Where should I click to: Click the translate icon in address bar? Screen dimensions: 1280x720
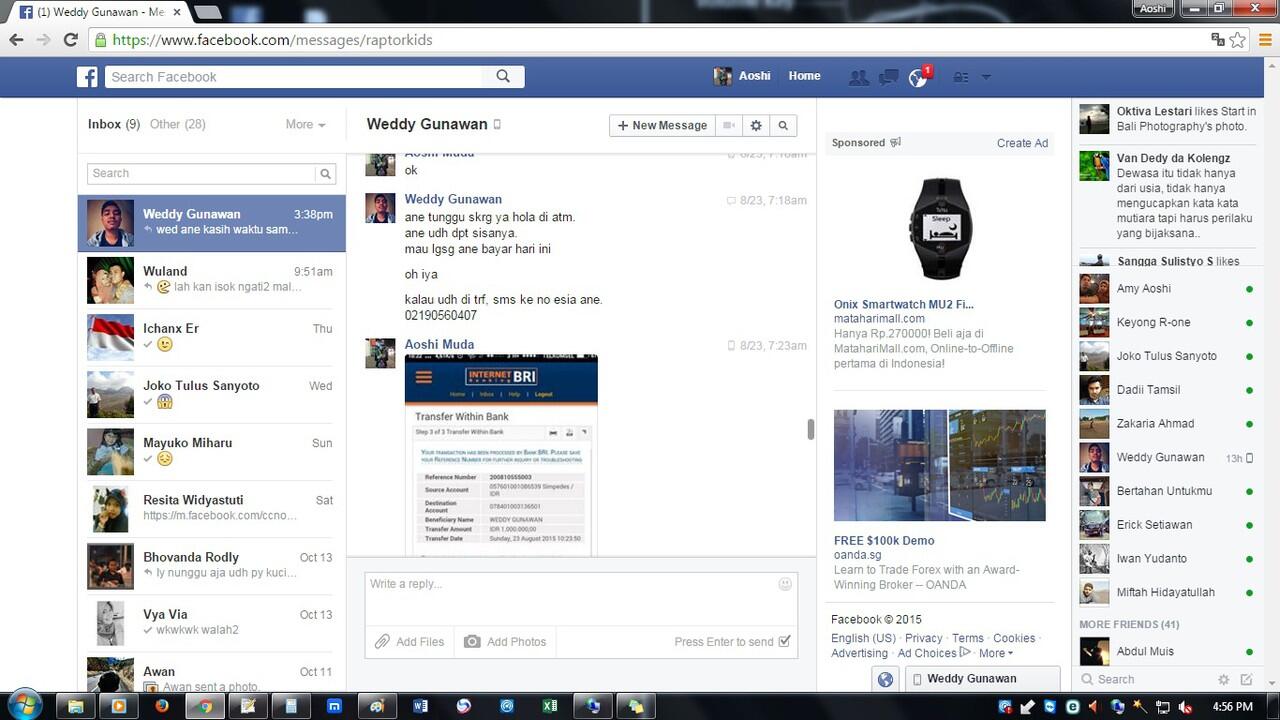point(1218,40)
